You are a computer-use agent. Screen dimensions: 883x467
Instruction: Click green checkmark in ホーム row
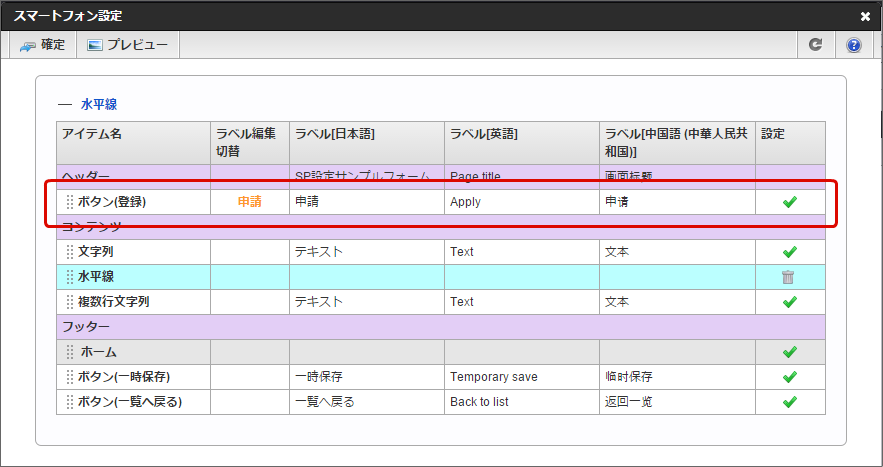(789, 352)
